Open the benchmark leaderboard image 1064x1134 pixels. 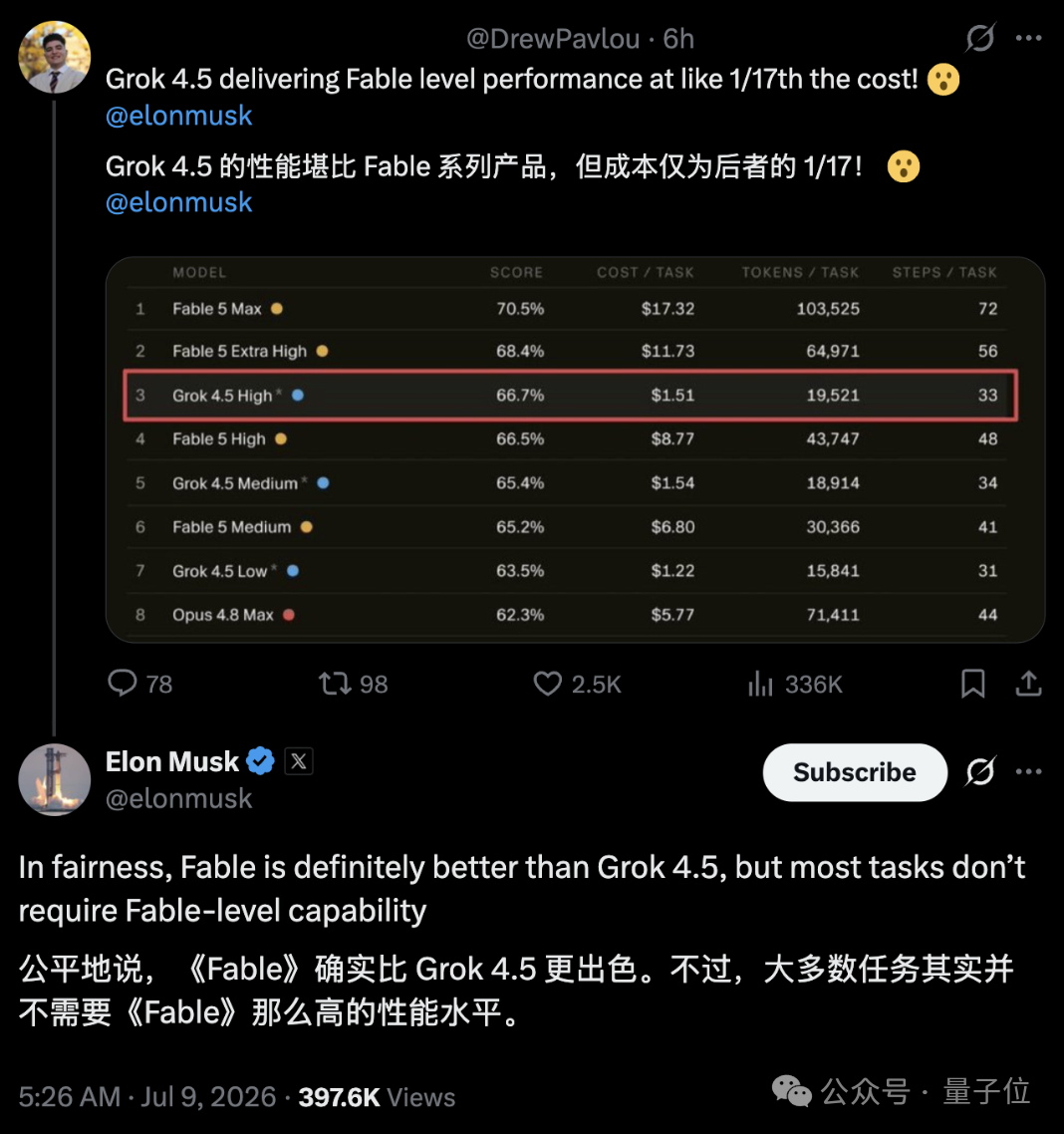pyautogui.click(x=576, y=449)
